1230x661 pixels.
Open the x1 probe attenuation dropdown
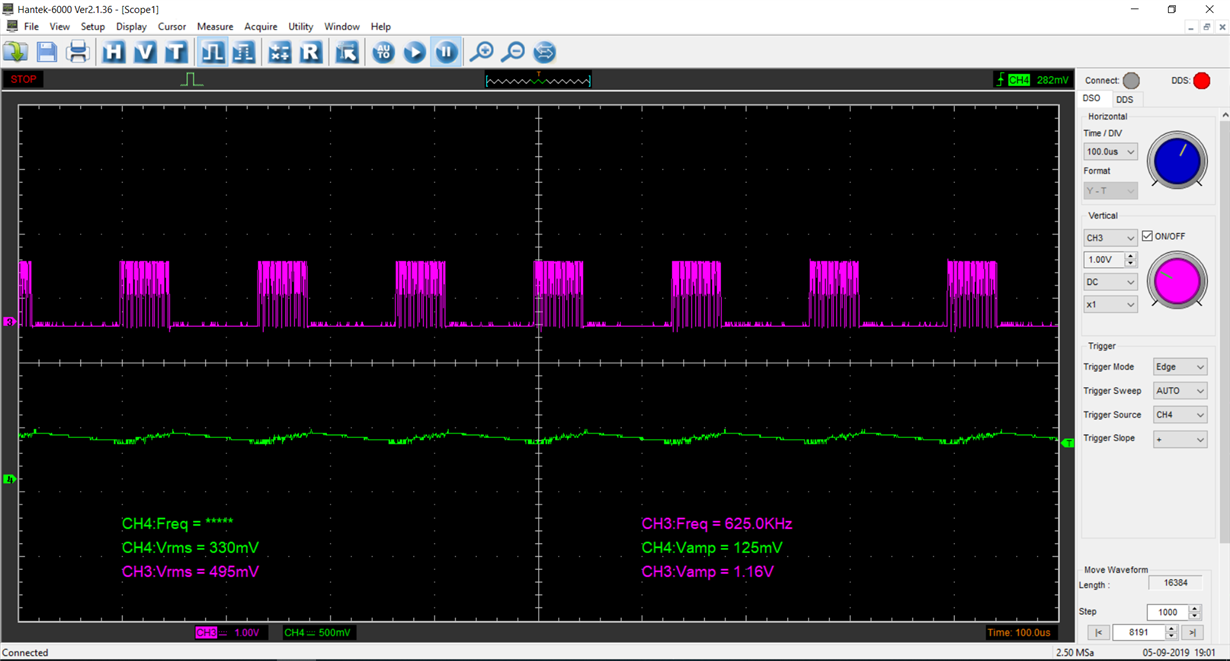point(1111,304)
